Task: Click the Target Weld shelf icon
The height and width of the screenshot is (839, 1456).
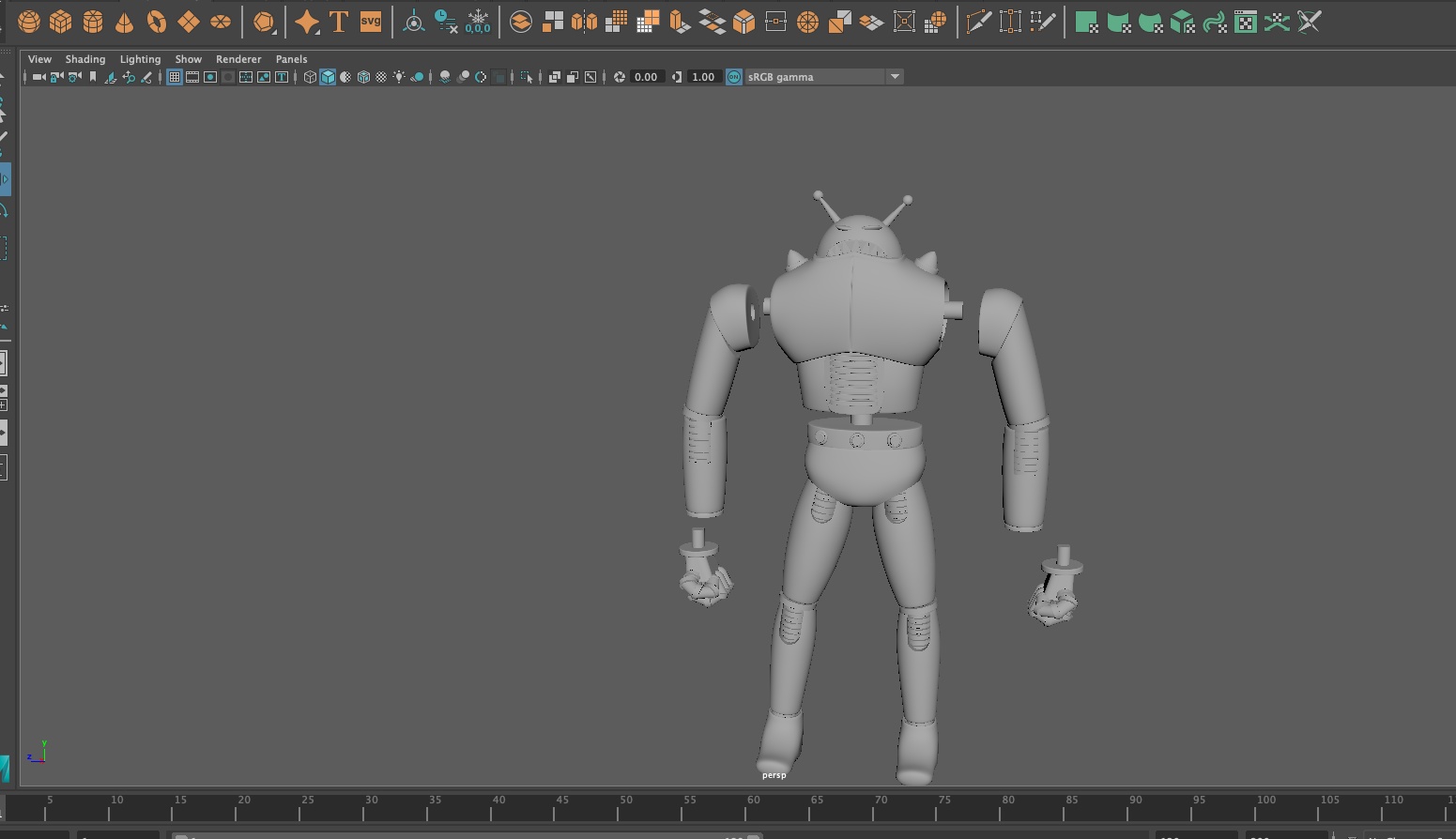Action: (x=1010, y=22)
